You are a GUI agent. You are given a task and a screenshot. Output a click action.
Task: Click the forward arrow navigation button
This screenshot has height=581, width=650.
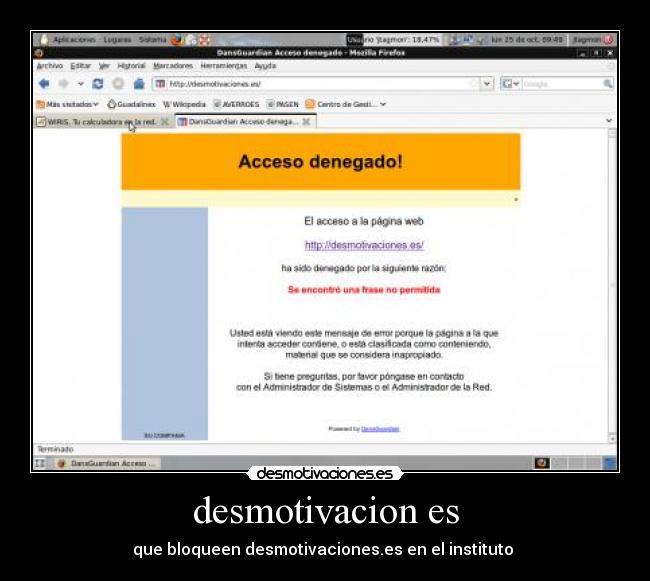[63, 84]
